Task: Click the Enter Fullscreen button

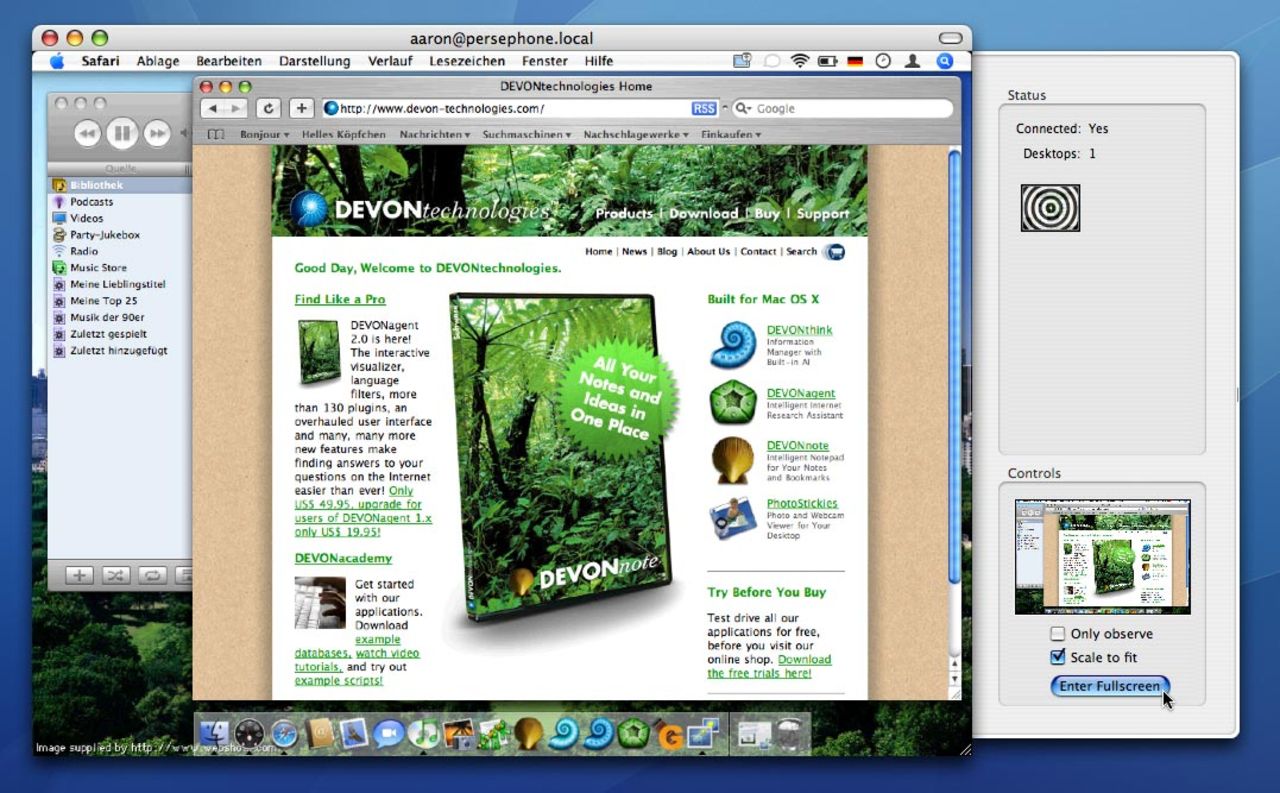Action: [x=1109, y=686]
